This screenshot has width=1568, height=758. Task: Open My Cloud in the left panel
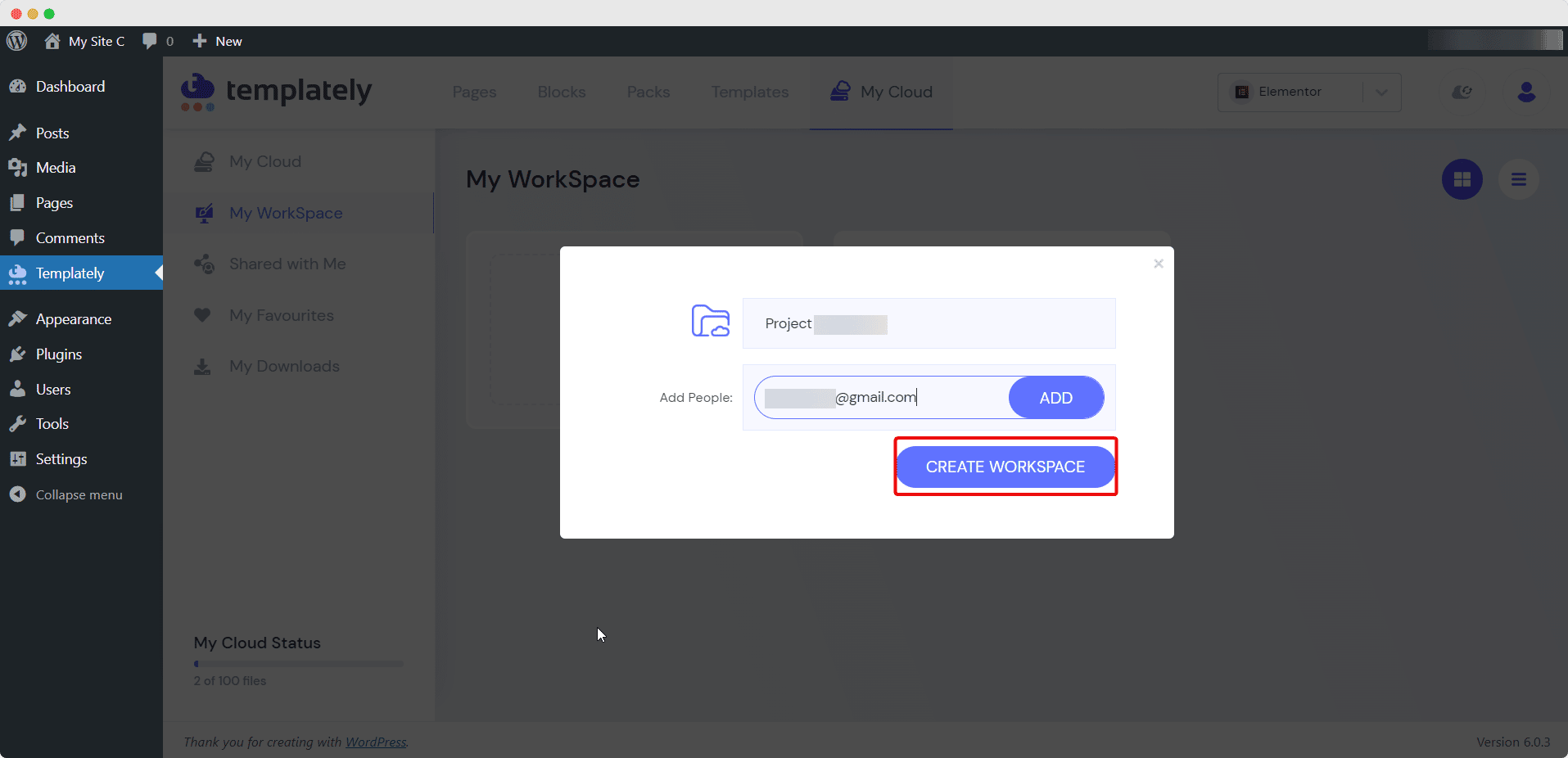(x=264, y=162)
